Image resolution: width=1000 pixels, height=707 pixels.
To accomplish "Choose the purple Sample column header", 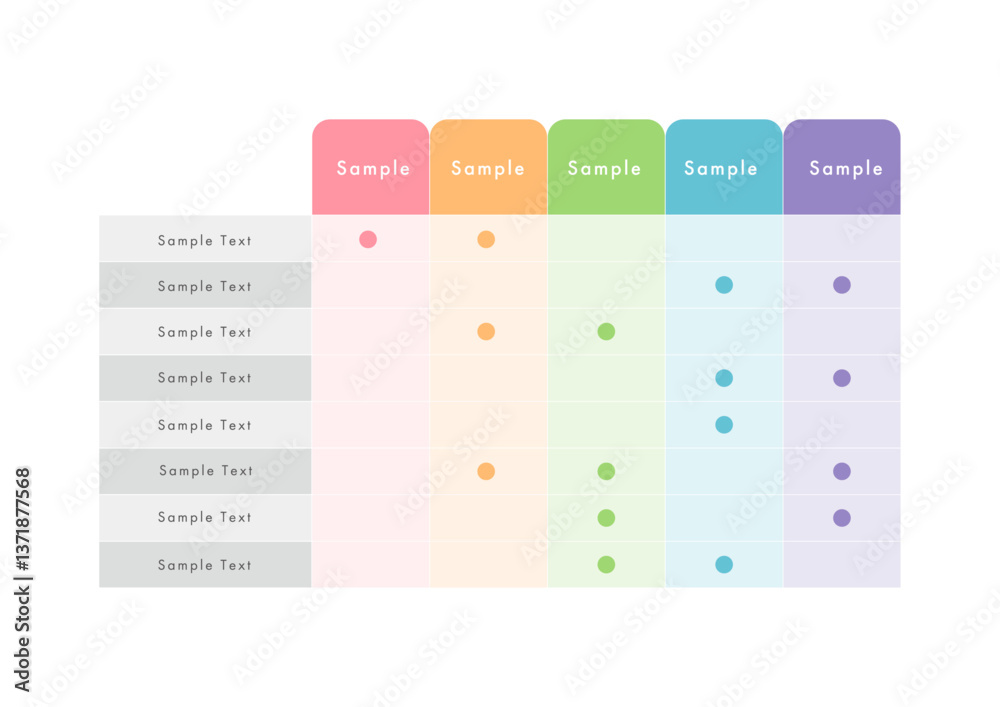I will tap(842, 167).
